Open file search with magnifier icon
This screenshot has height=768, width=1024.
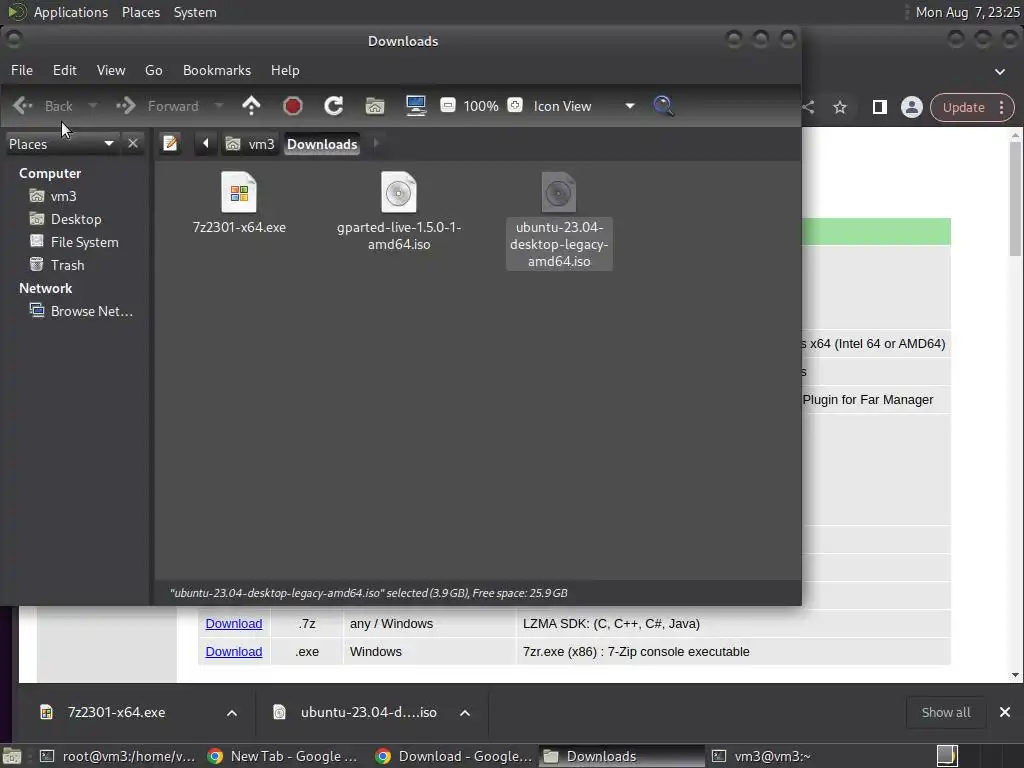coord(663,106)
